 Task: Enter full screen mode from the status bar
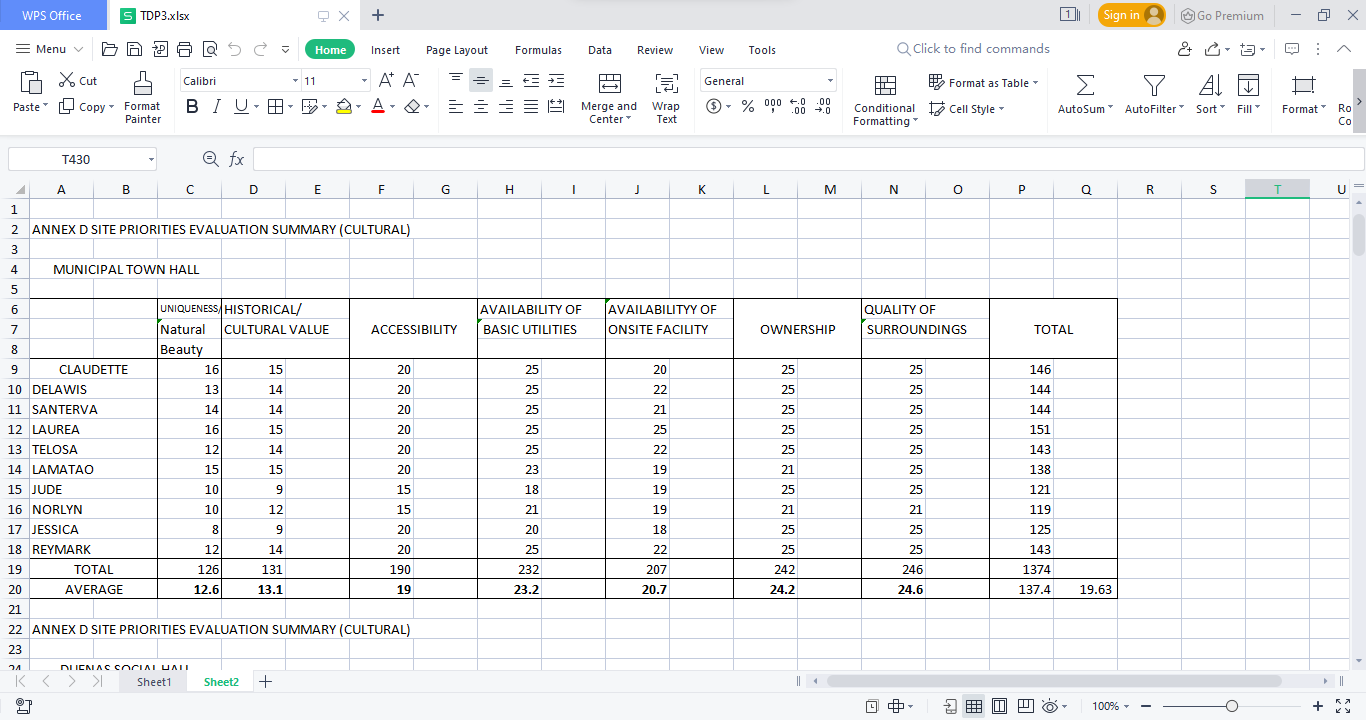click(x=1343, y=706)
